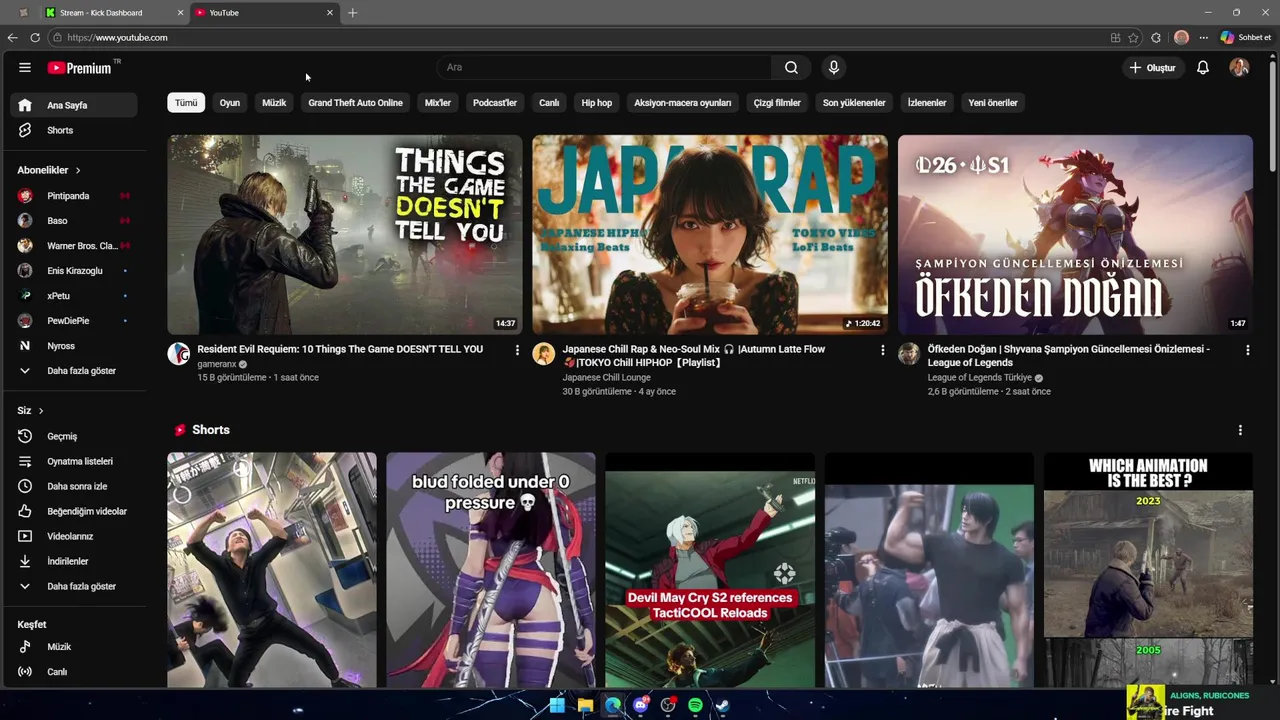Click the League of Legends Türkiye channel avatar
This screenshot has width=1280, height=720.
[909, 354]
